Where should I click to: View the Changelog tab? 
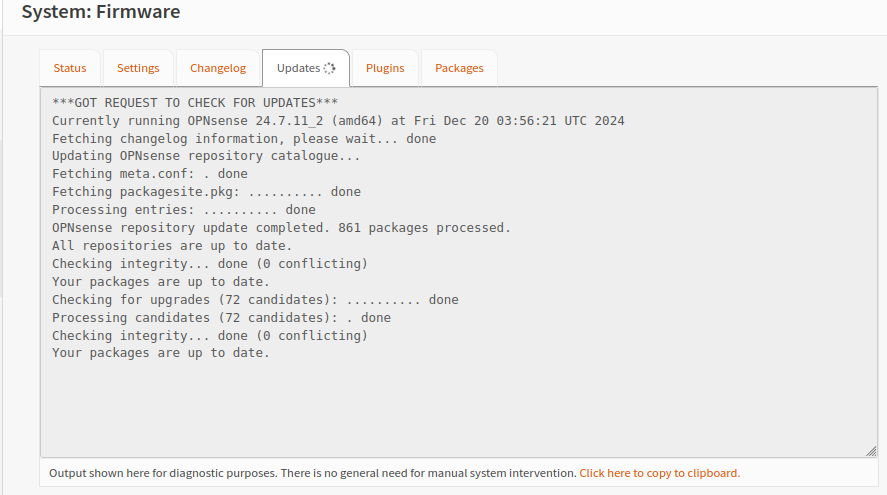coord(218,68)
